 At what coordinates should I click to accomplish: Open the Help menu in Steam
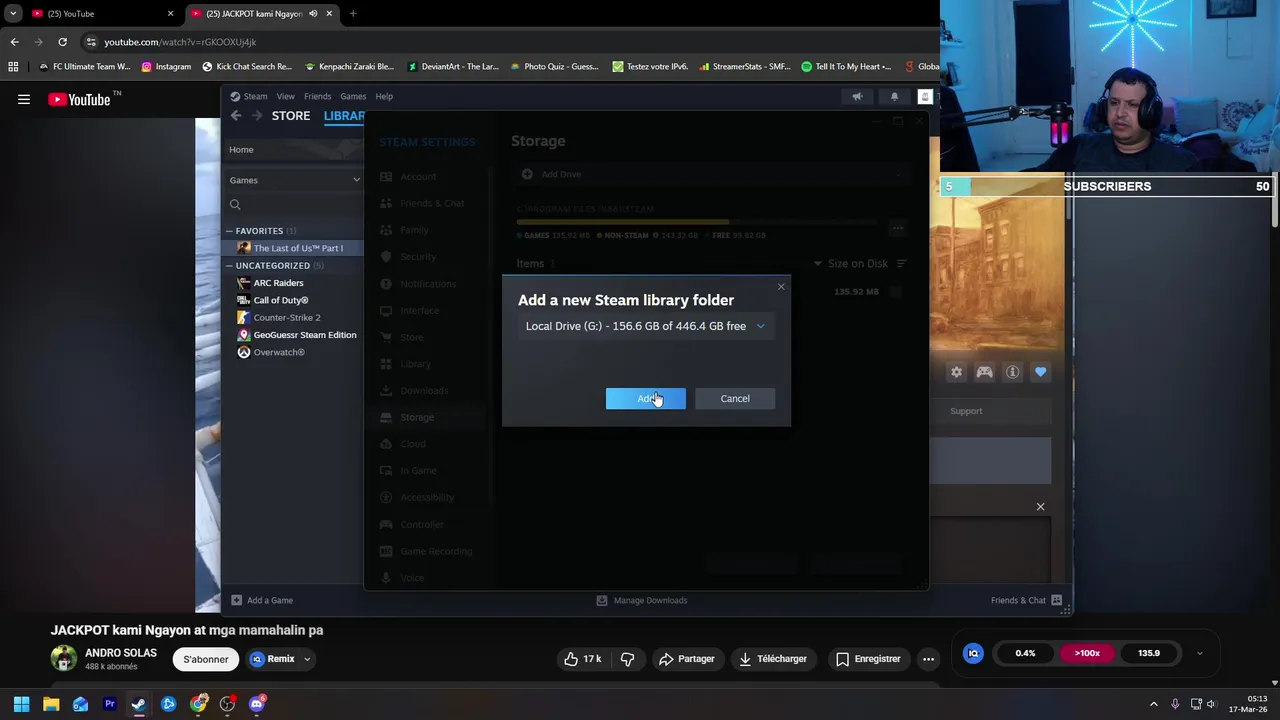[x=384, y=96]
